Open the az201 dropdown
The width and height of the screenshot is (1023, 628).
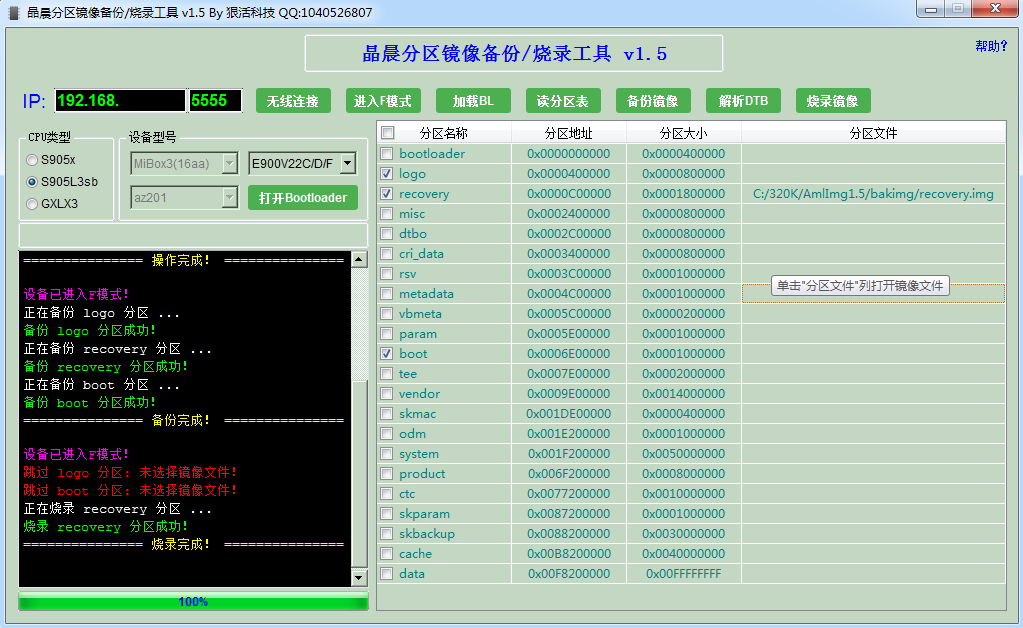click(x=184, y=198)
